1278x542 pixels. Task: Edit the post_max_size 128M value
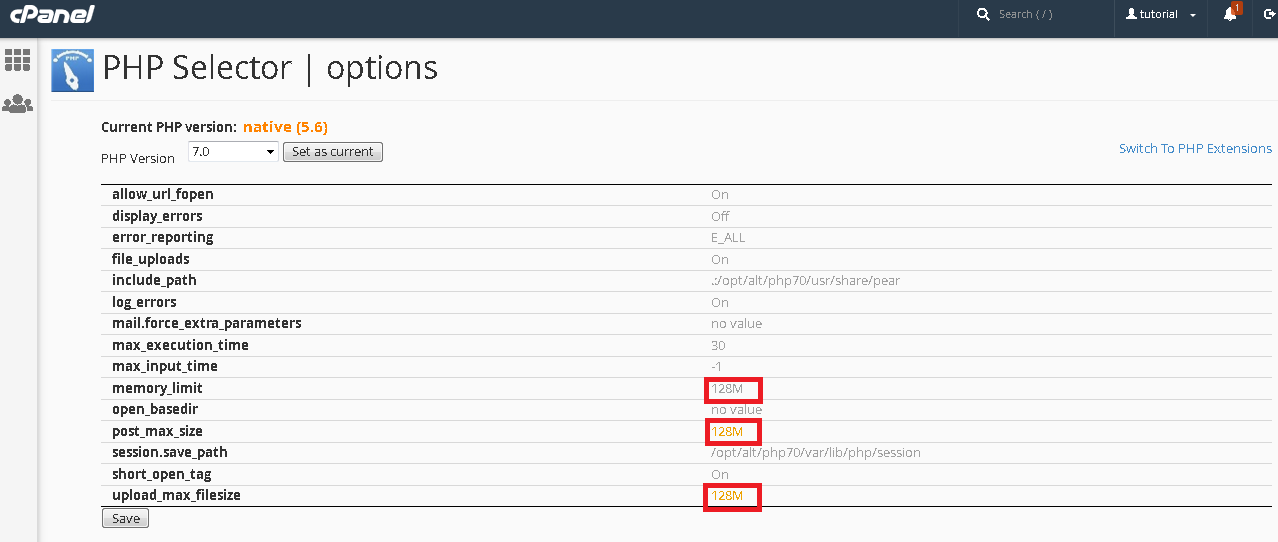pos(727,431)
